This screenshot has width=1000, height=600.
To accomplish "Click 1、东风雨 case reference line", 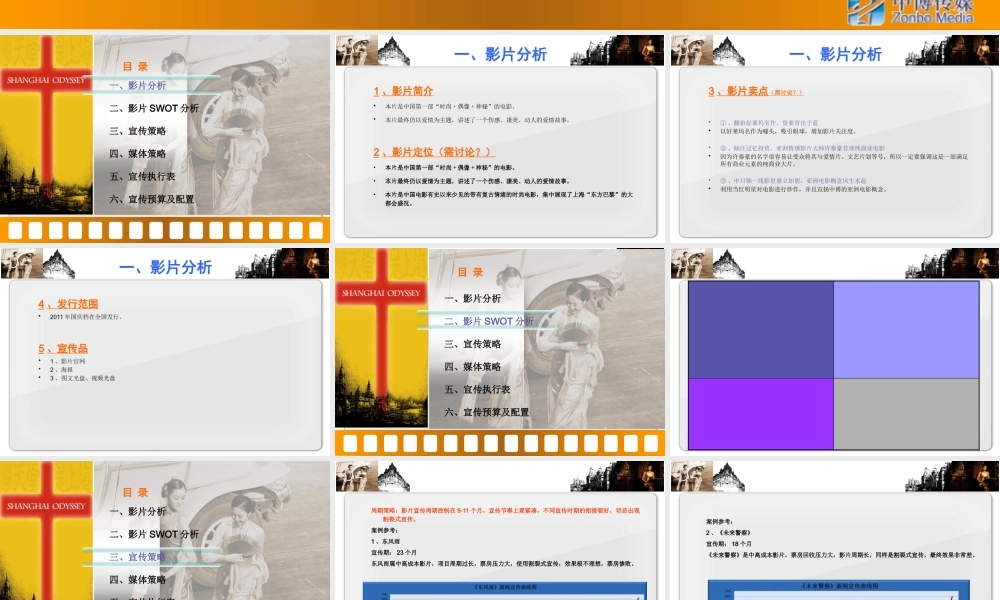I will (x=385, y=541).
